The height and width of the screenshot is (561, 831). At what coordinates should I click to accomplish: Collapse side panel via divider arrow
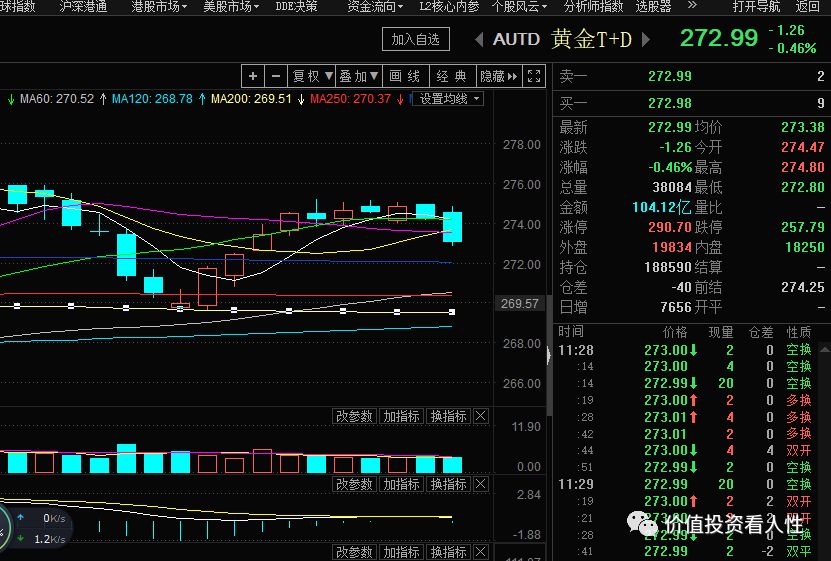coord(549,355)
